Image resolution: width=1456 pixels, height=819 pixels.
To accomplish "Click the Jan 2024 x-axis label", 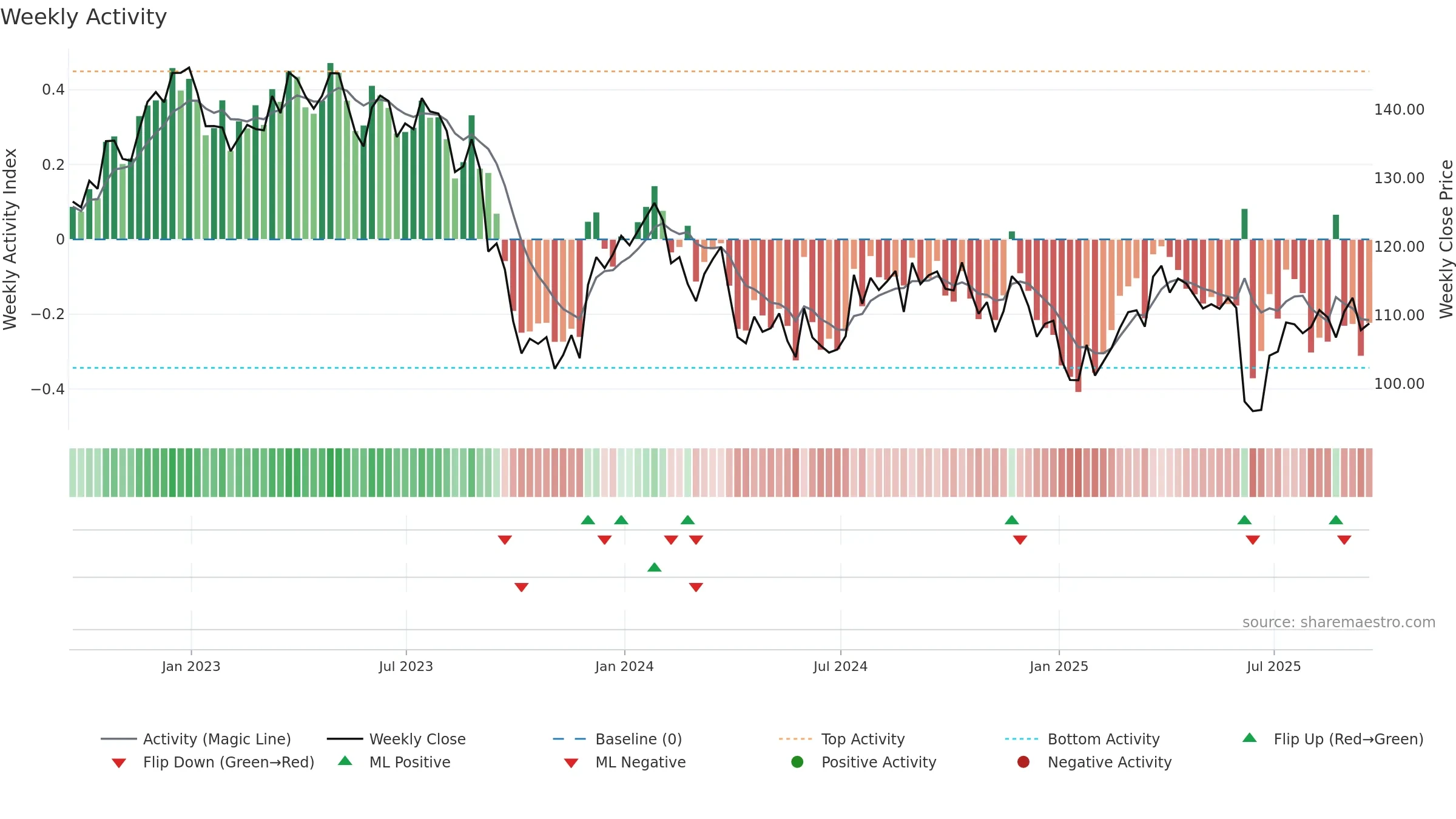I will tap(624, 667).
